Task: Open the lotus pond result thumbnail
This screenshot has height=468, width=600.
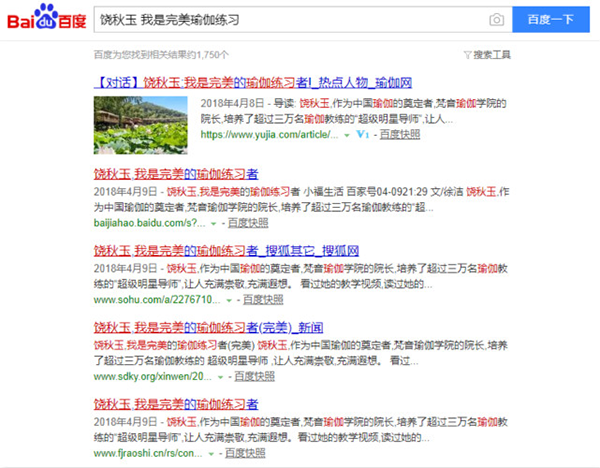Action: point(140,125)
